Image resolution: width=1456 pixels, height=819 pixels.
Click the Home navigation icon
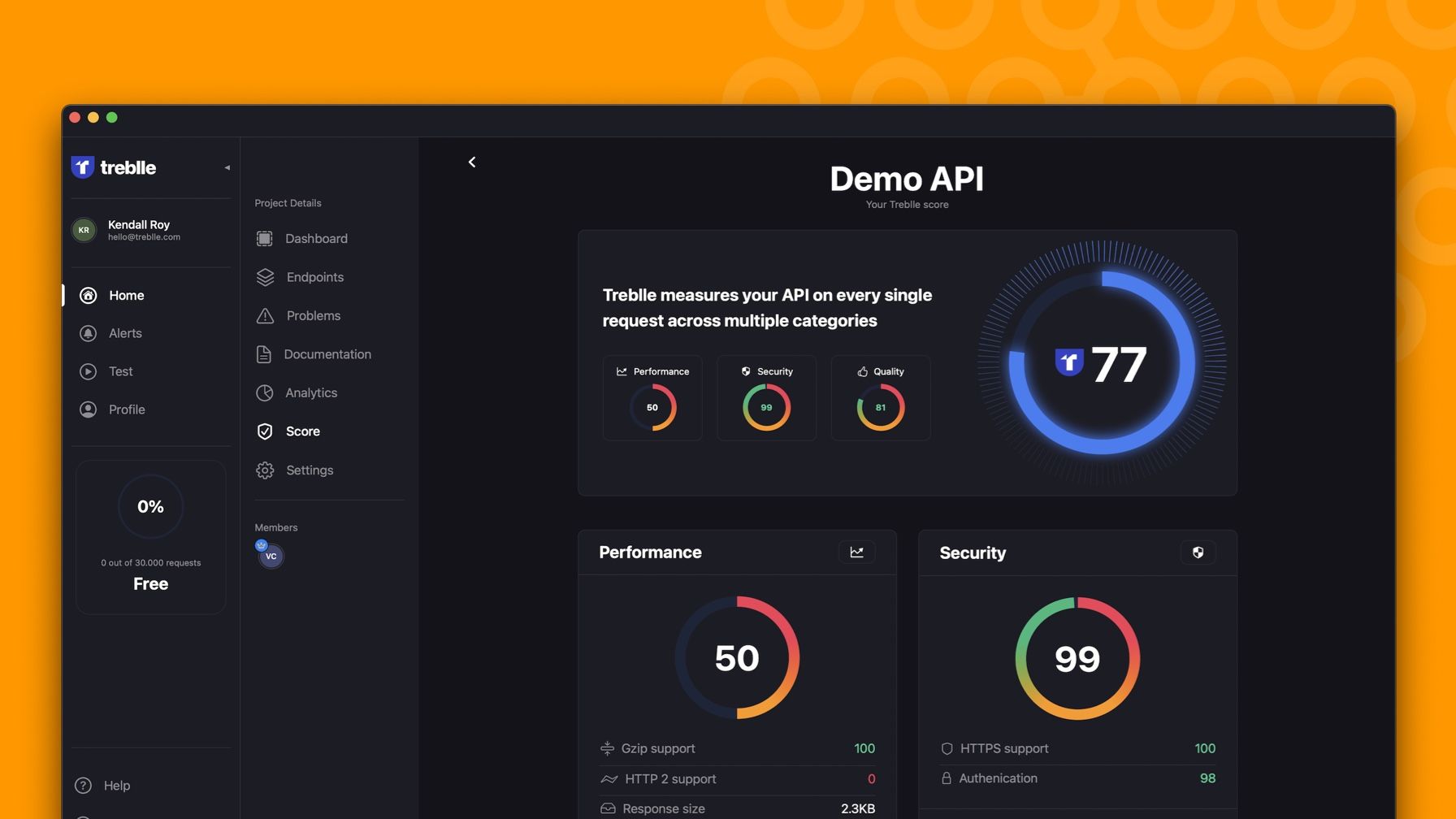click(x=88, y=295)
